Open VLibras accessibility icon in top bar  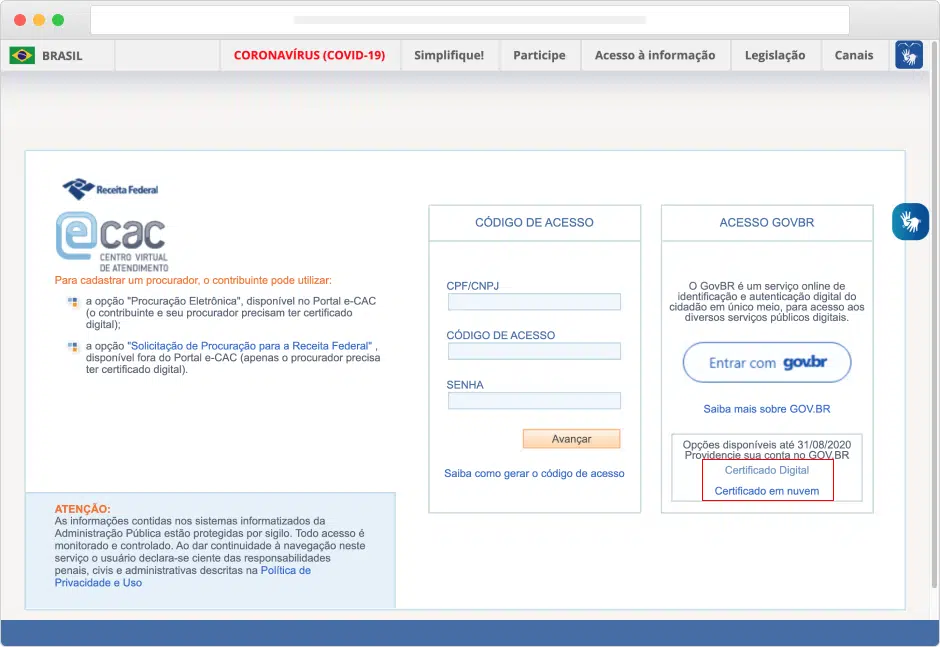tap(909, 55)
